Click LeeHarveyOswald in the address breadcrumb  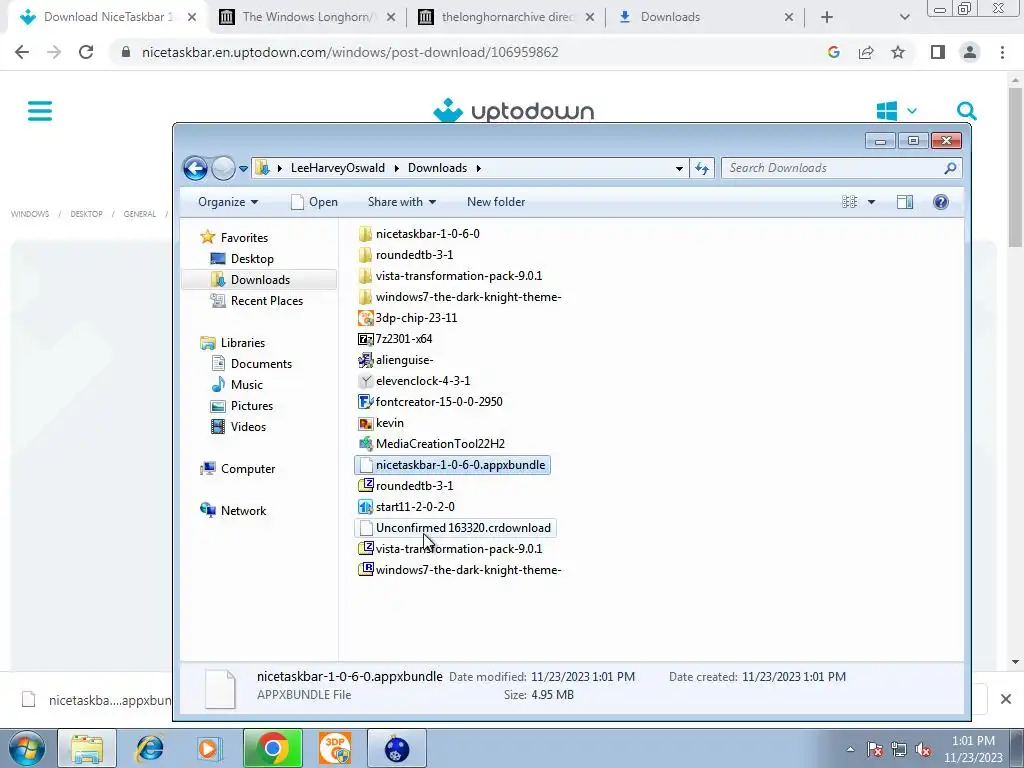pos(338,168)
